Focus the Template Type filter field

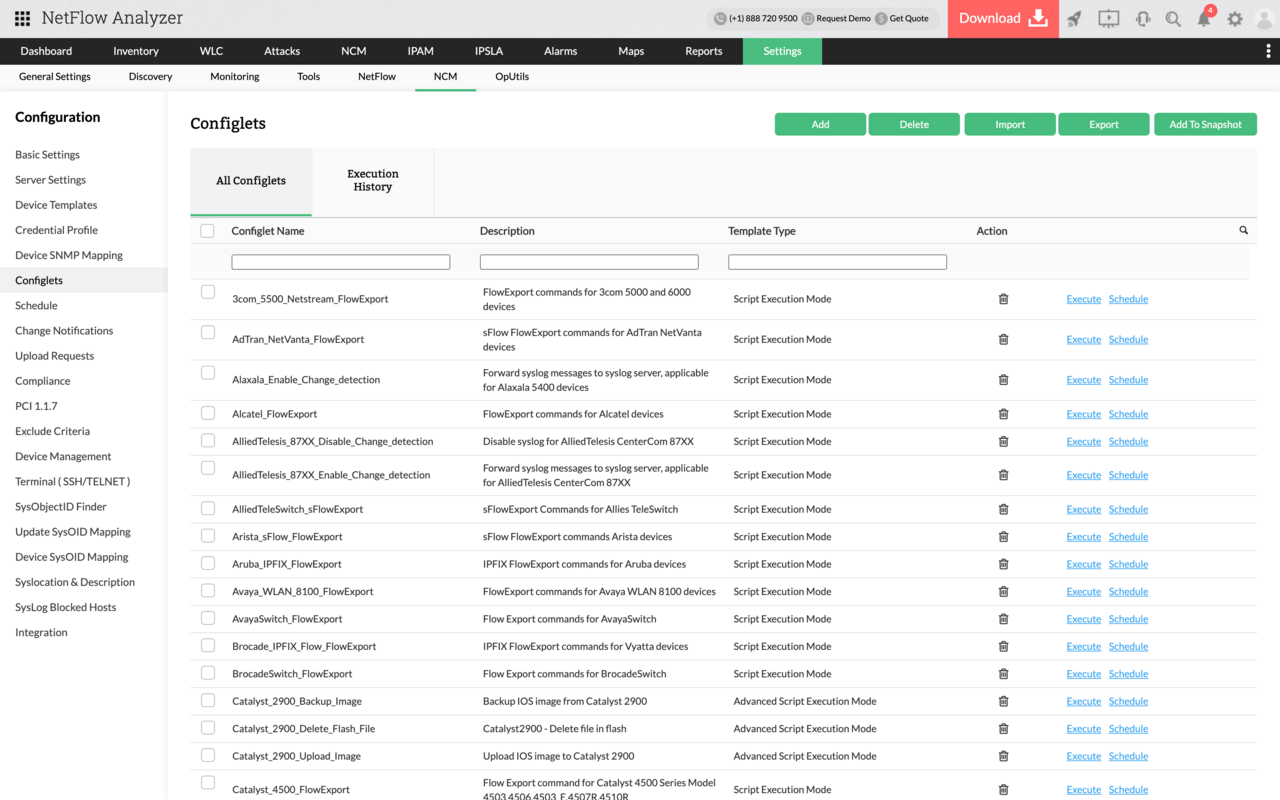(x=837, y=262)
